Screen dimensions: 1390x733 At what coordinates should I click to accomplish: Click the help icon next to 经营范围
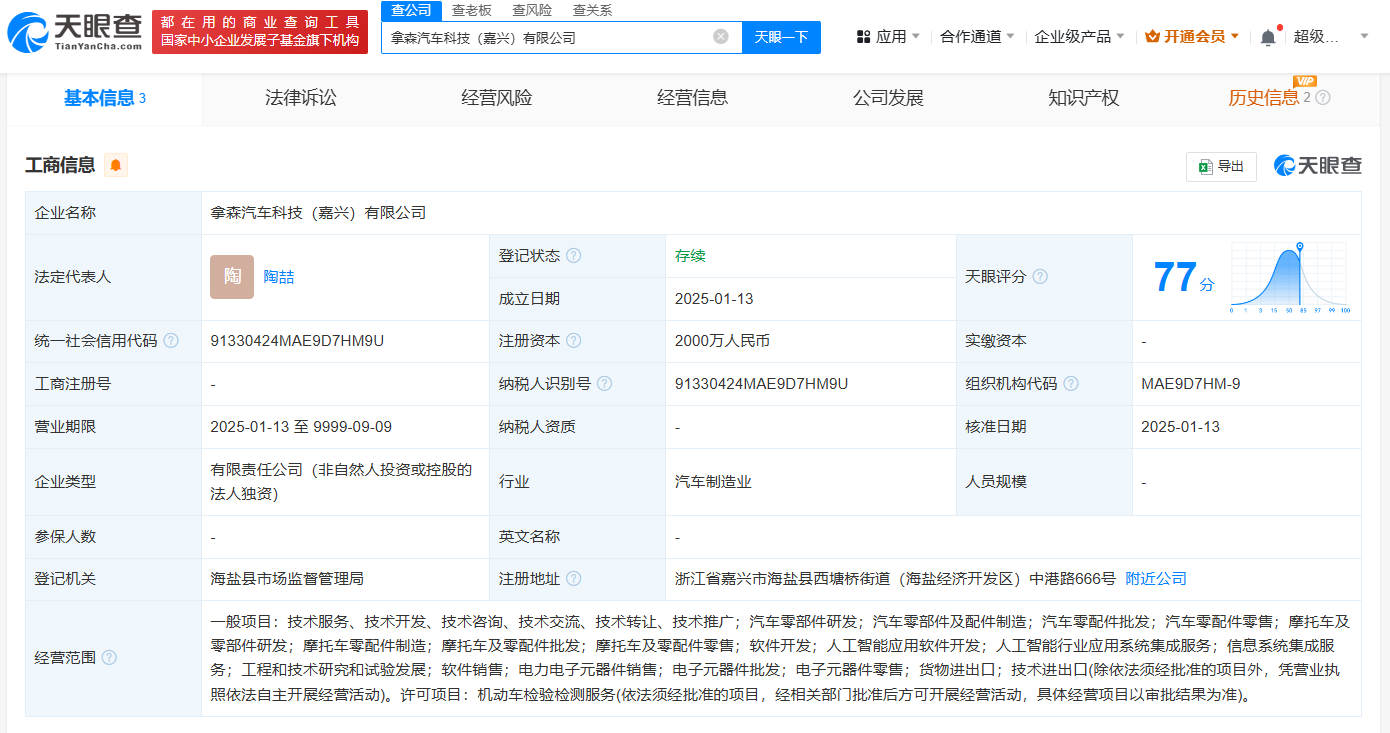click(109, 658)
